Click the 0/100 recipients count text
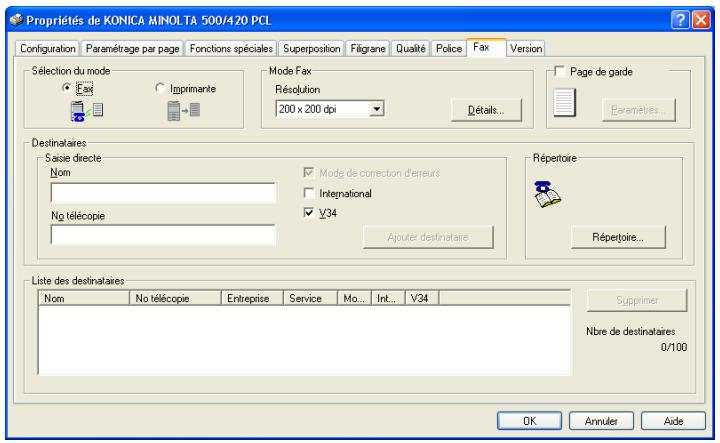Screen dimensions: 720x443 pyautogui.click(x=674, y=347)
